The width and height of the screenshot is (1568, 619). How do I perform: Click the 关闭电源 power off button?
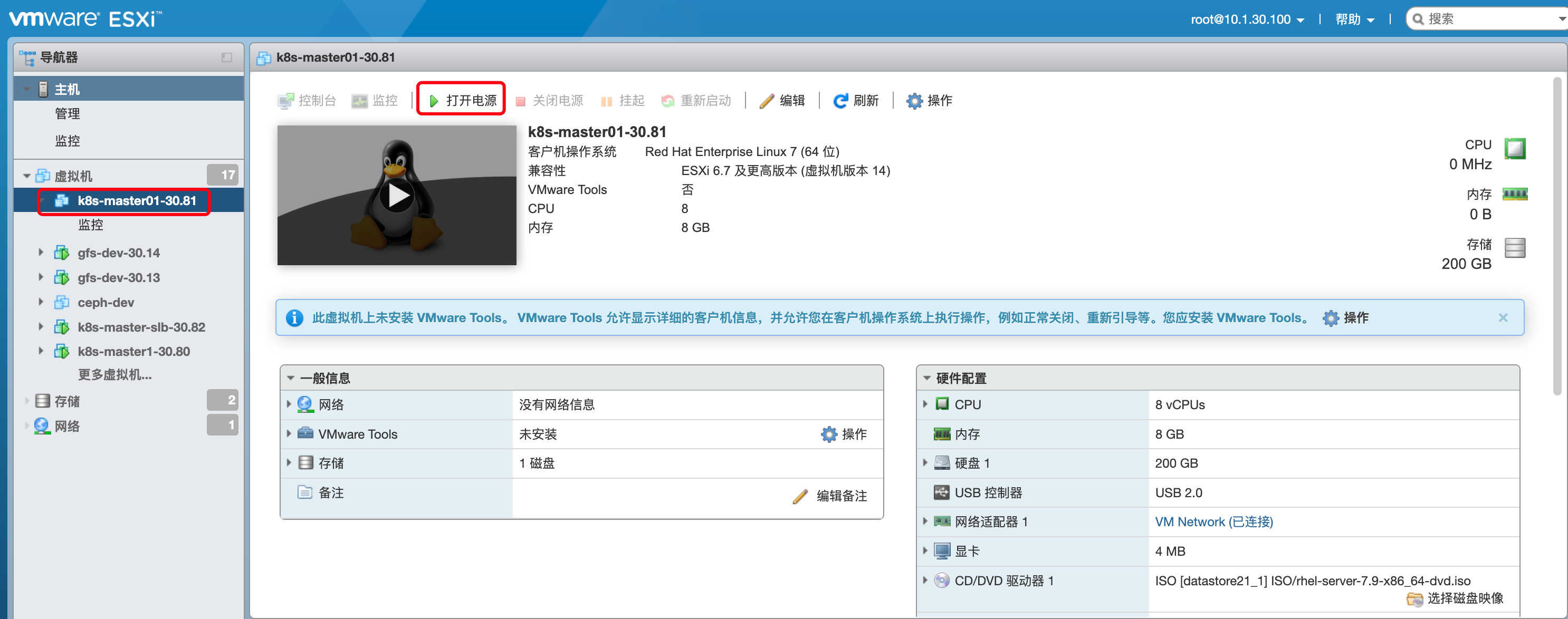[x=550, y=100]
